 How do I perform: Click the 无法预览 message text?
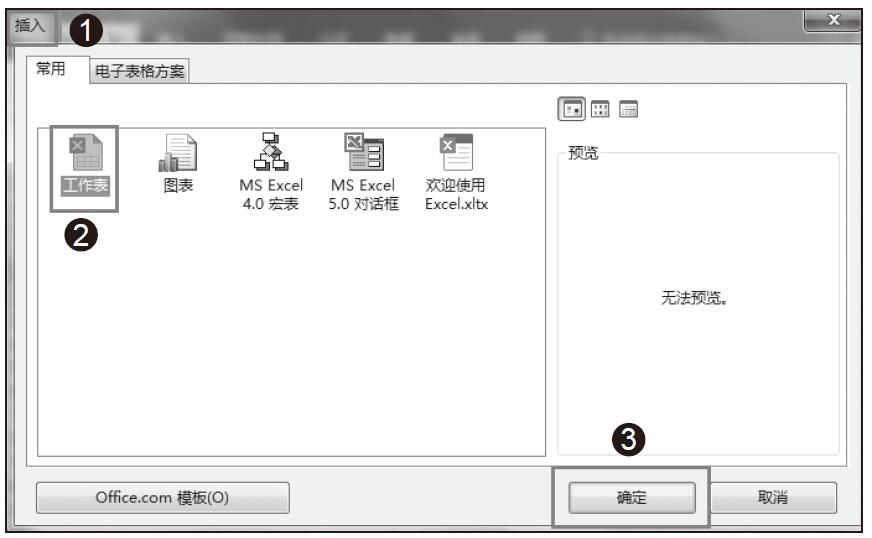point(699,299)
